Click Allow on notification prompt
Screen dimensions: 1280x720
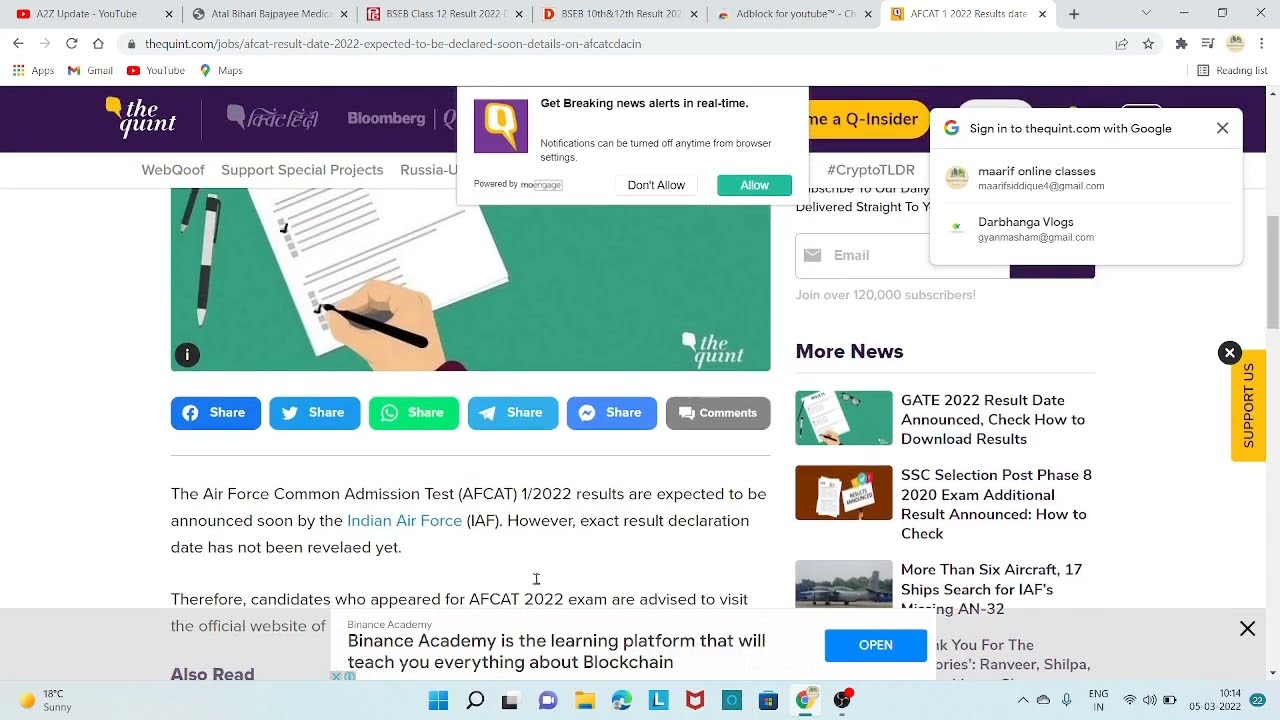click(754, 185)
